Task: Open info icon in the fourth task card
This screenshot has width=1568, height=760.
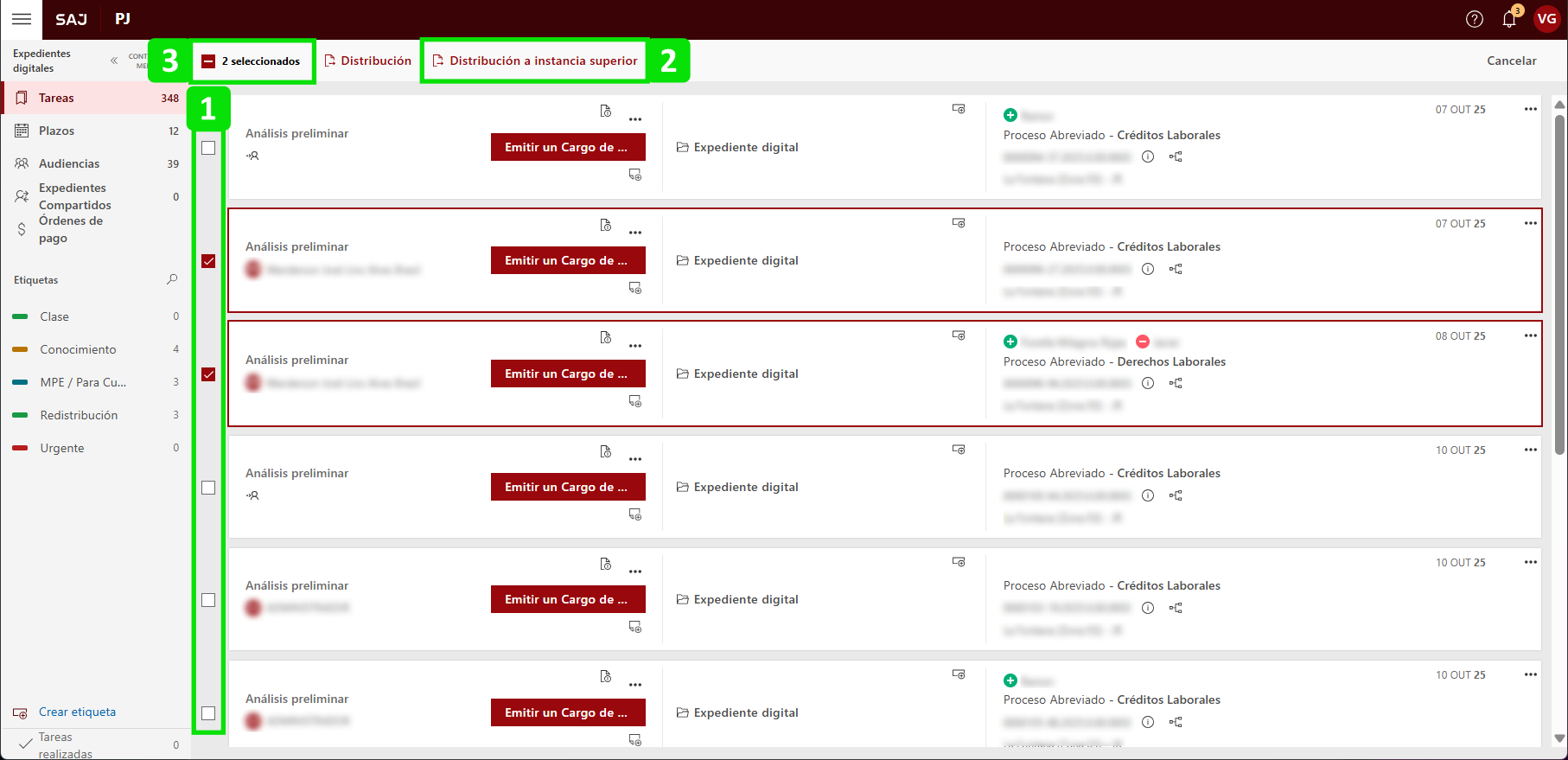Action: coord(1148,495)
